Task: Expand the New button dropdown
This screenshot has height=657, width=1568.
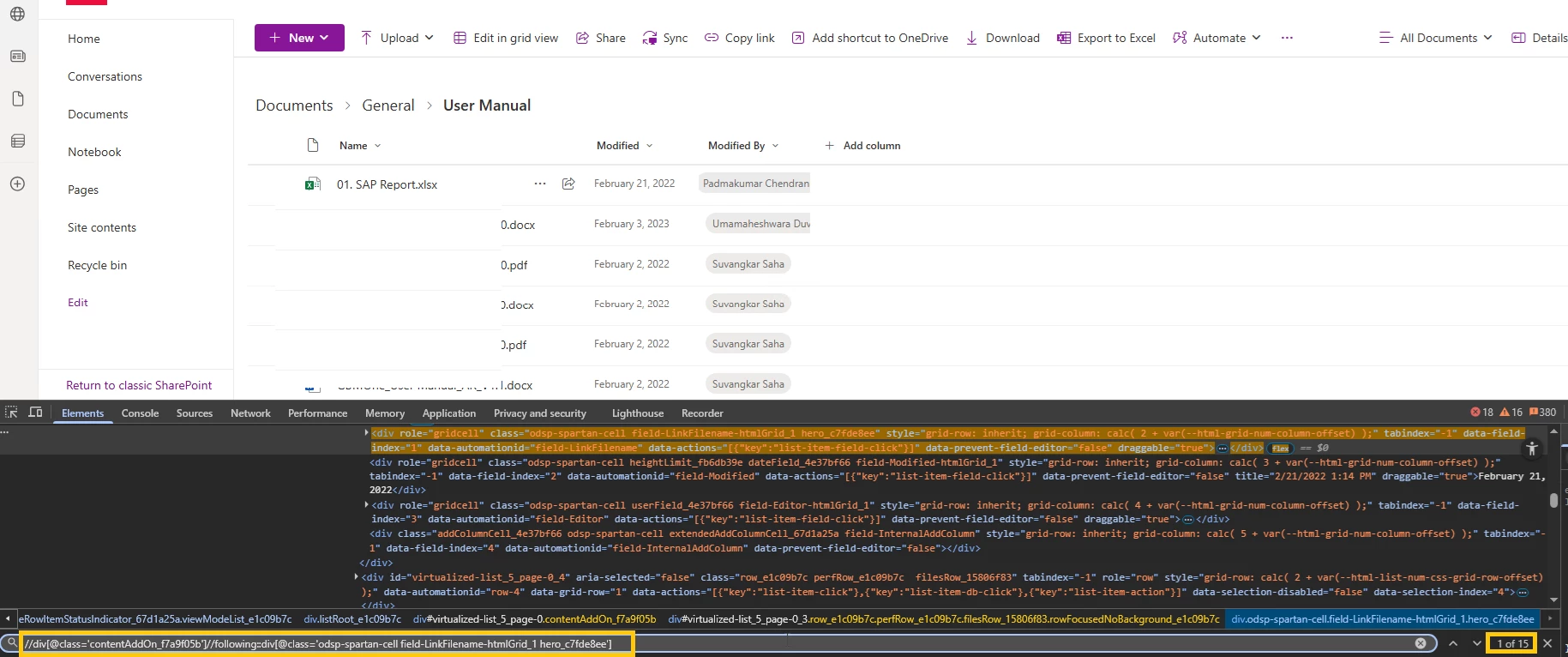Action: pyautogui.click(x=324, y=38)
